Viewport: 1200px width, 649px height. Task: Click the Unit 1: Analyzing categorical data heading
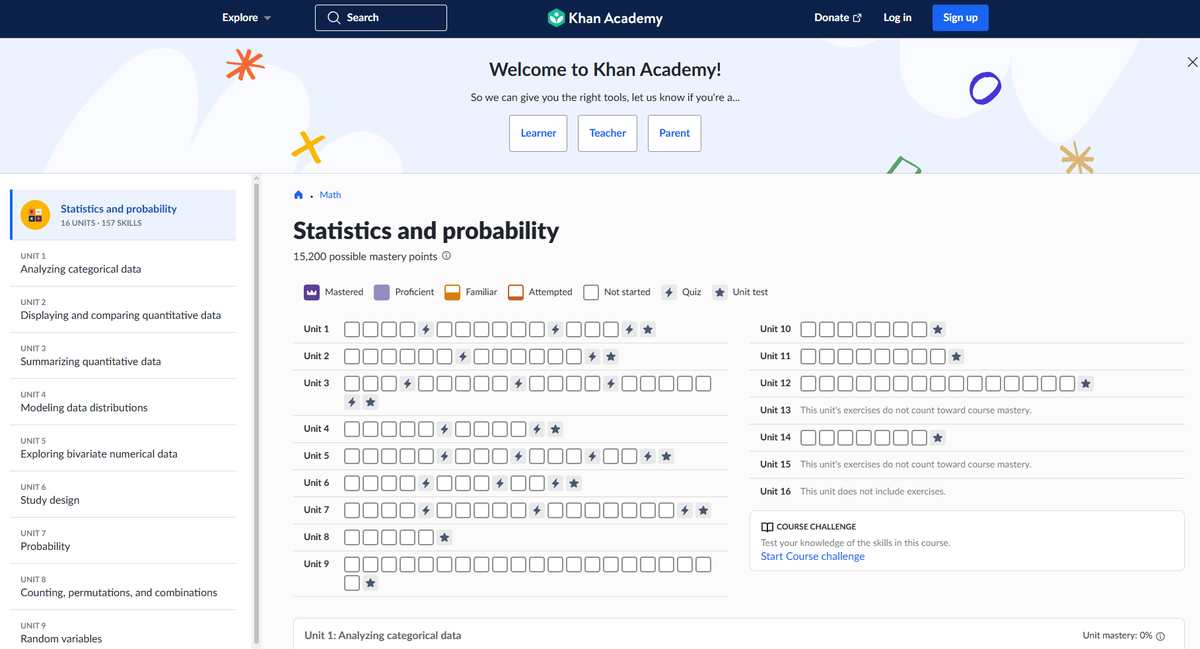point(383,635)
